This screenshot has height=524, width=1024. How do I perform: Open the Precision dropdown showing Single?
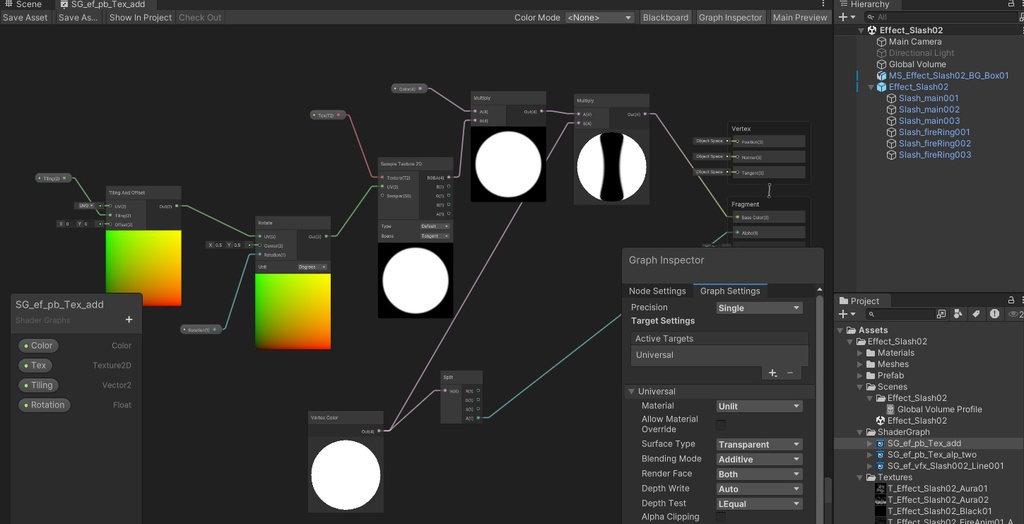click(x=759, y=308)
